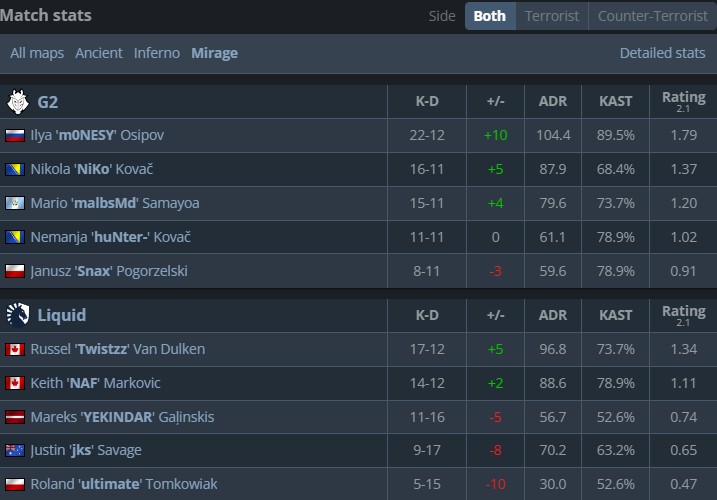
Task: Click the Polish flag beside Snax
Action: (x=15, y=271)
